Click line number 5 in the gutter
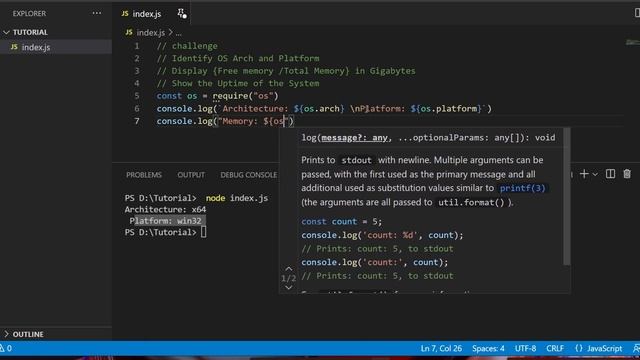This screenshot has width=640, height=360. point(137,96)
